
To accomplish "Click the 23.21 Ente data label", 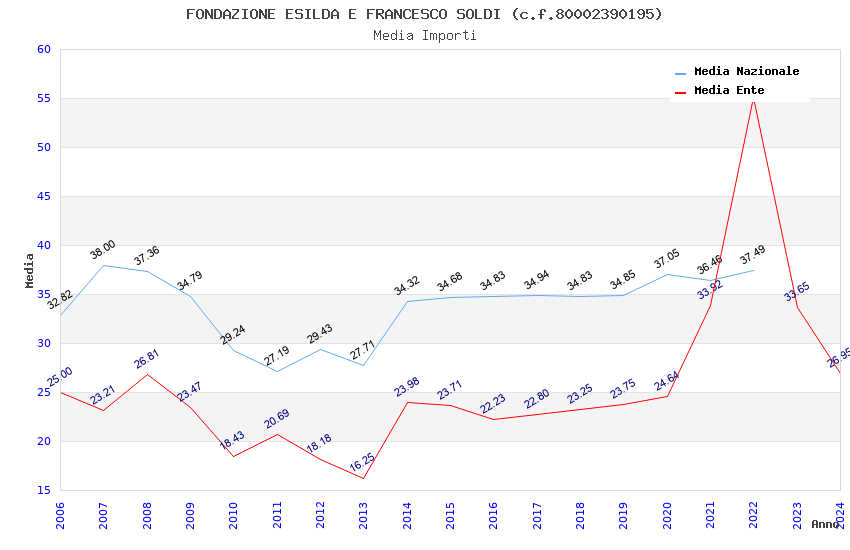I will tap(103, 394).
